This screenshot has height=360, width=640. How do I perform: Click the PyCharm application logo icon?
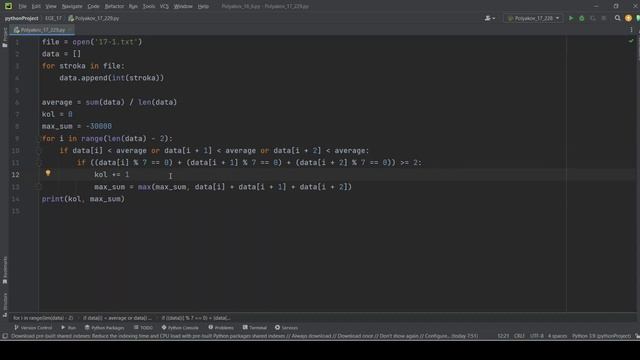[8, 6]
